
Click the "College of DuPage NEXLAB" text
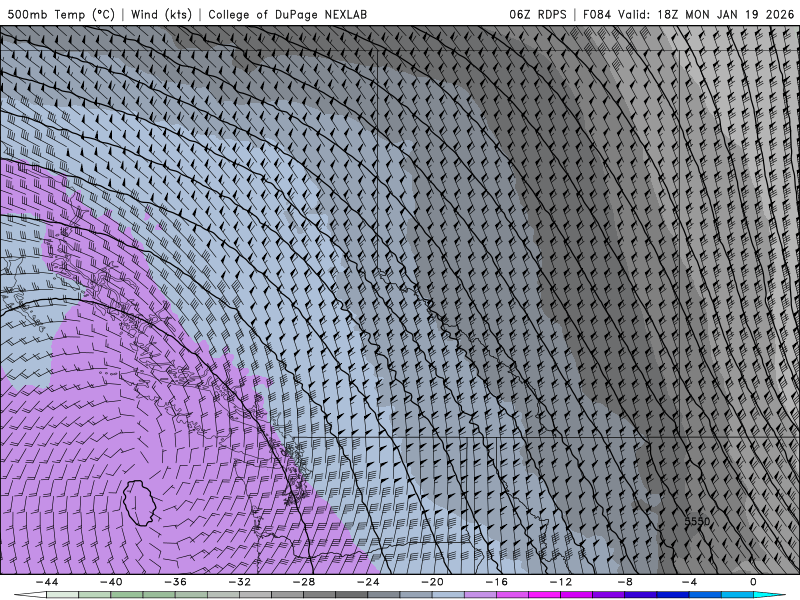coord(287,14)
